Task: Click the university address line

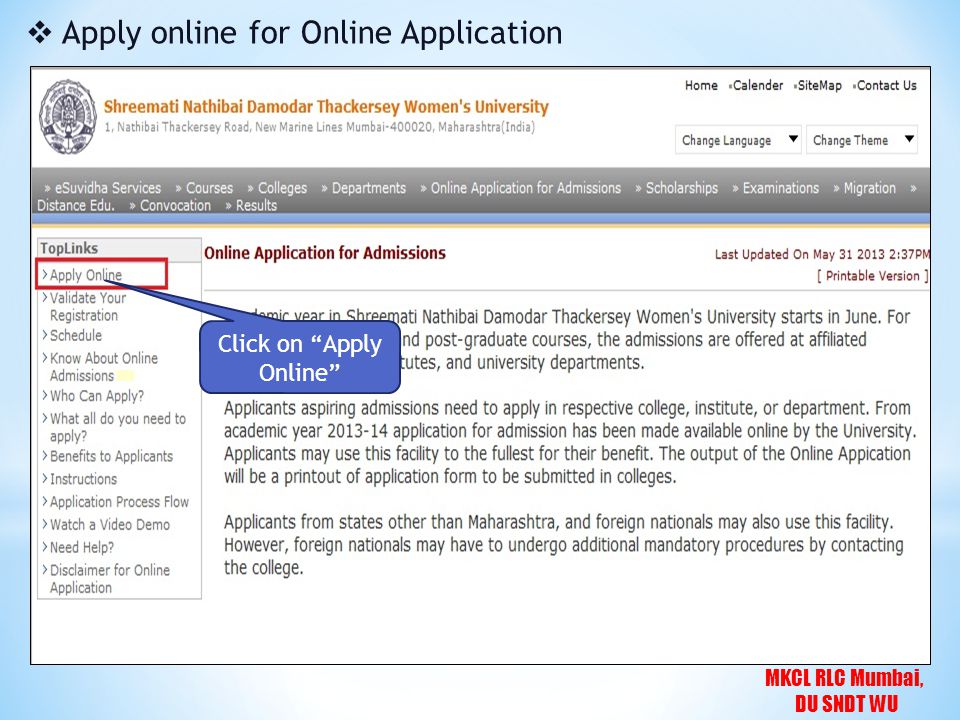Action: [319, 127]
